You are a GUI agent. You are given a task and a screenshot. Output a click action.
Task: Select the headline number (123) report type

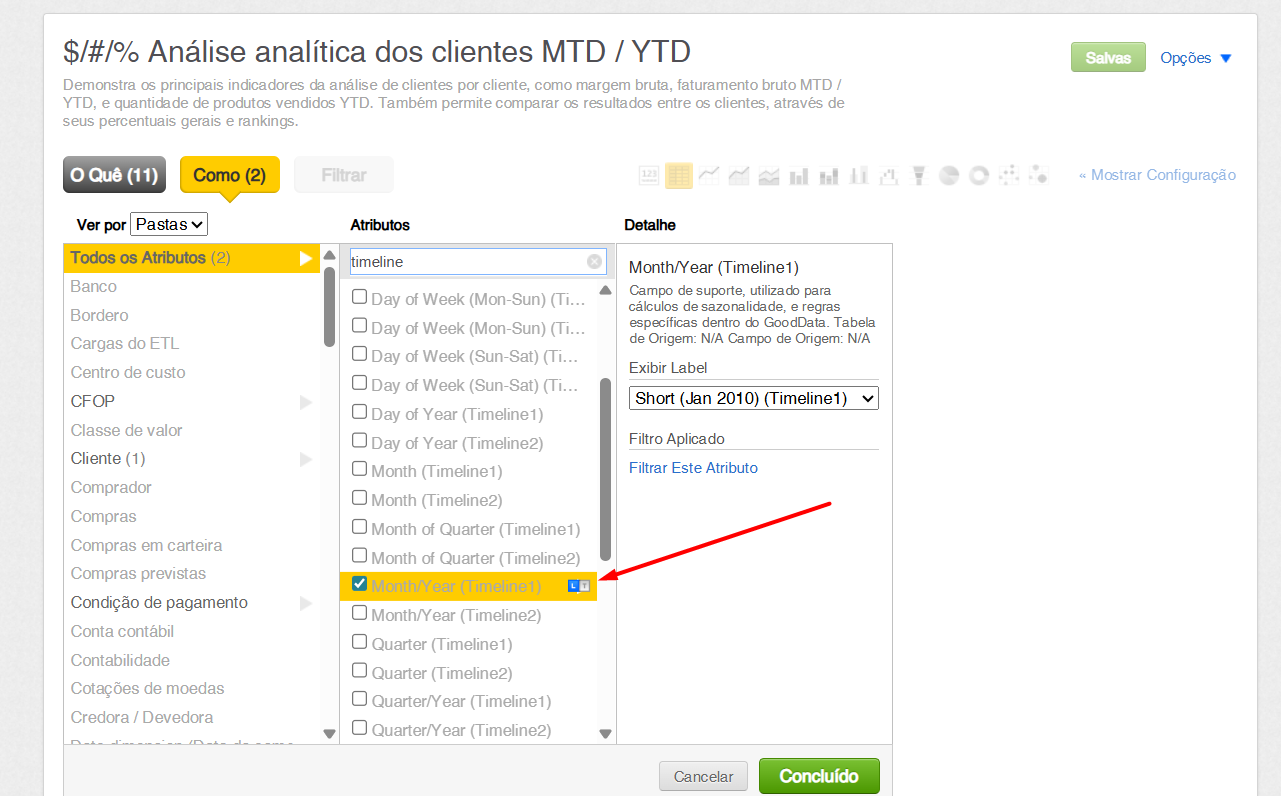[649, 176]
